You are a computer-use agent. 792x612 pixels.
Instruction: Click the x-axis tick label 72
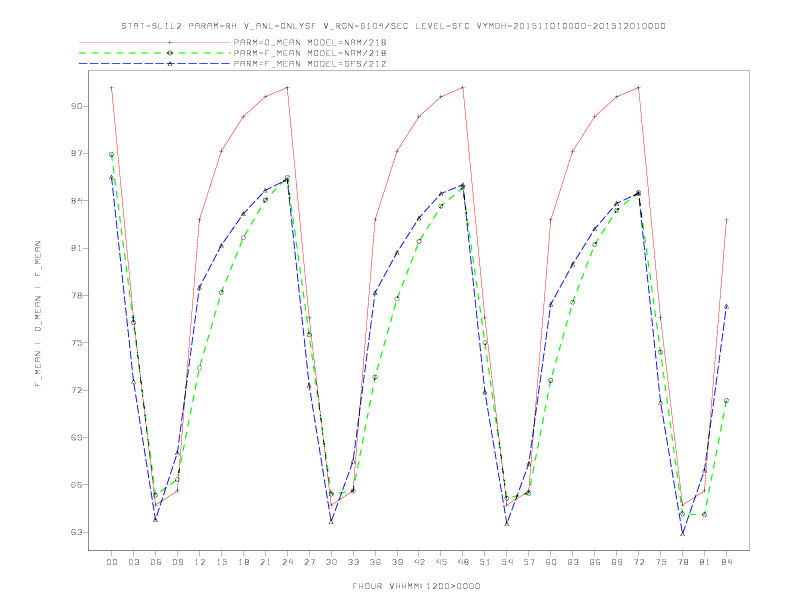(x=638, y=562)
